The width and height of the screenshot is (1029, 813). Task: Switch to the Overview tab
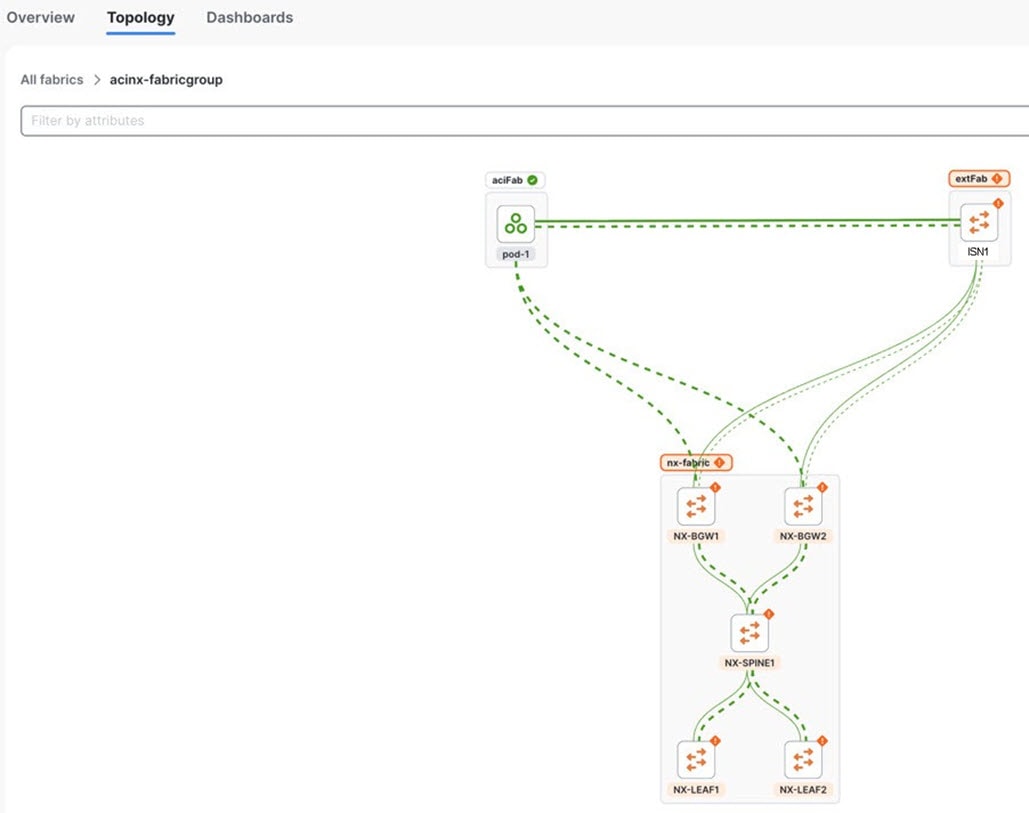pyautogui.click(x=40, y=17)
